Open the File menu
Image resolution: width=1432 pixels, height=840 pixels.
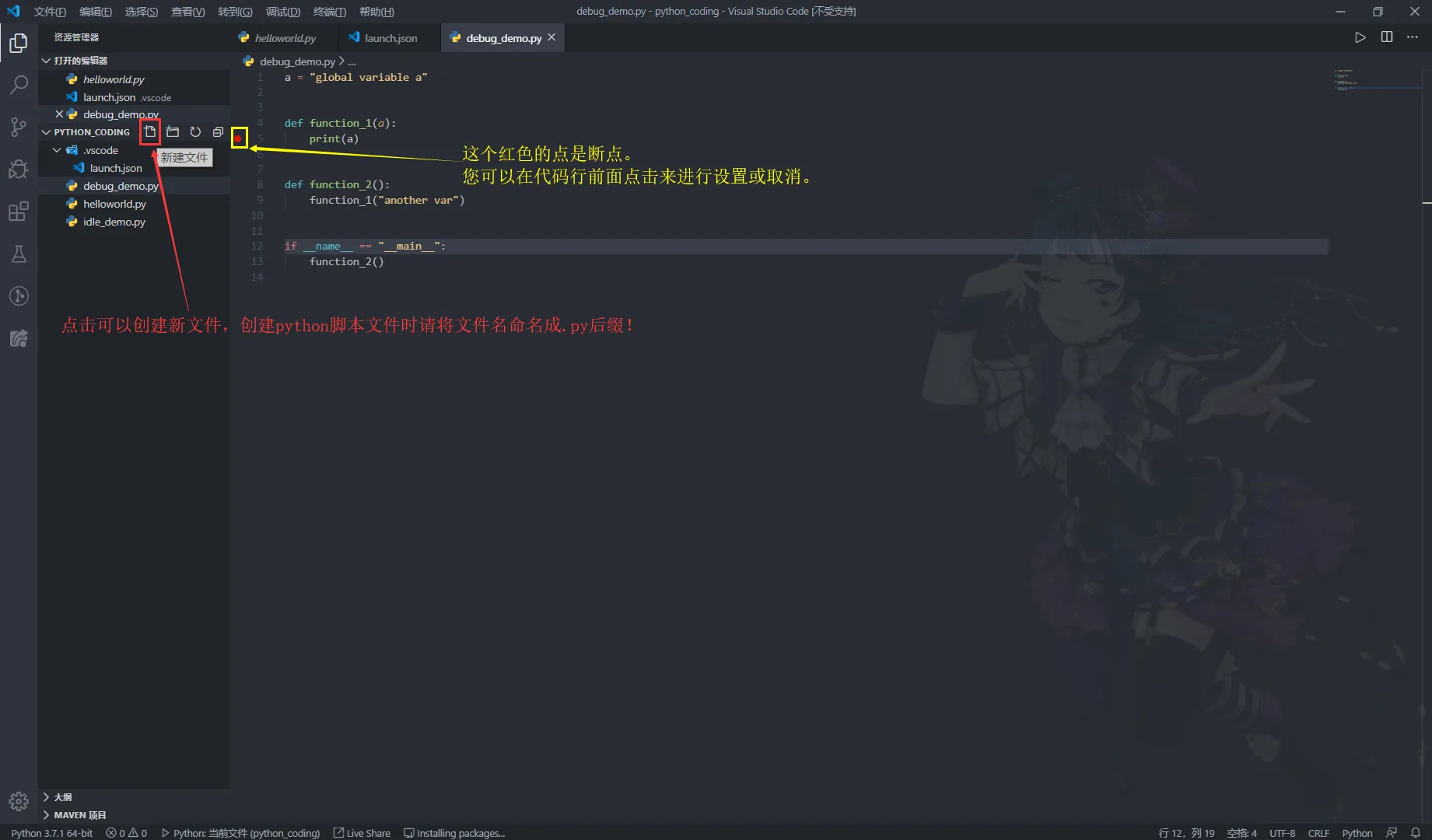(x=50, y=12)
